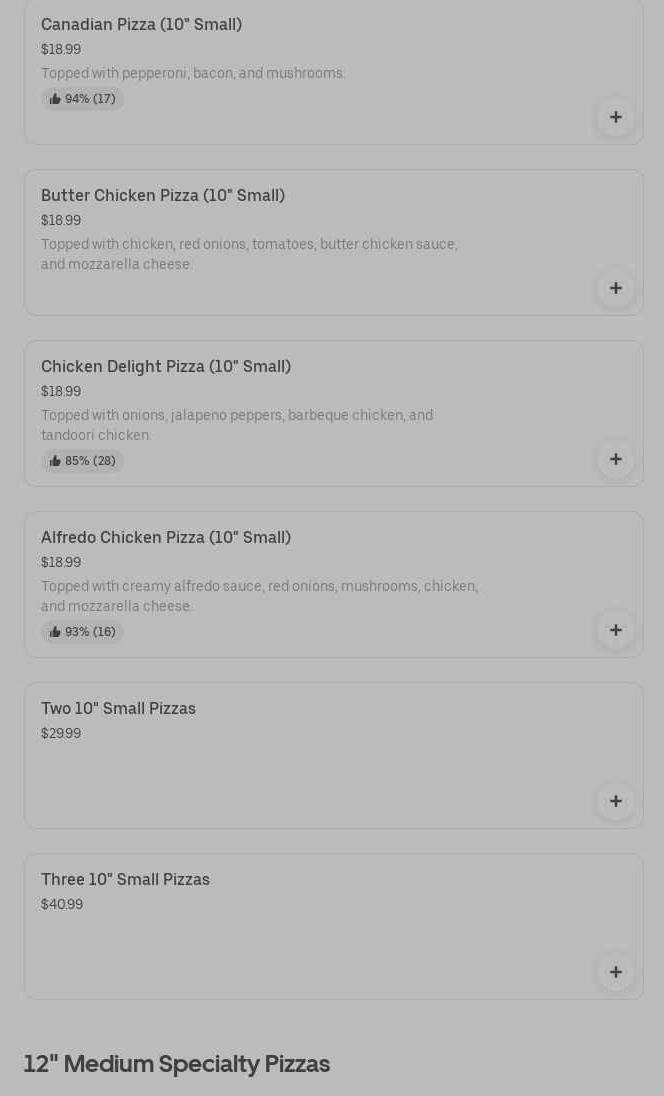Click the Alfredo Chicken Pizza description text
The image size is (664, 1096).
259,596
